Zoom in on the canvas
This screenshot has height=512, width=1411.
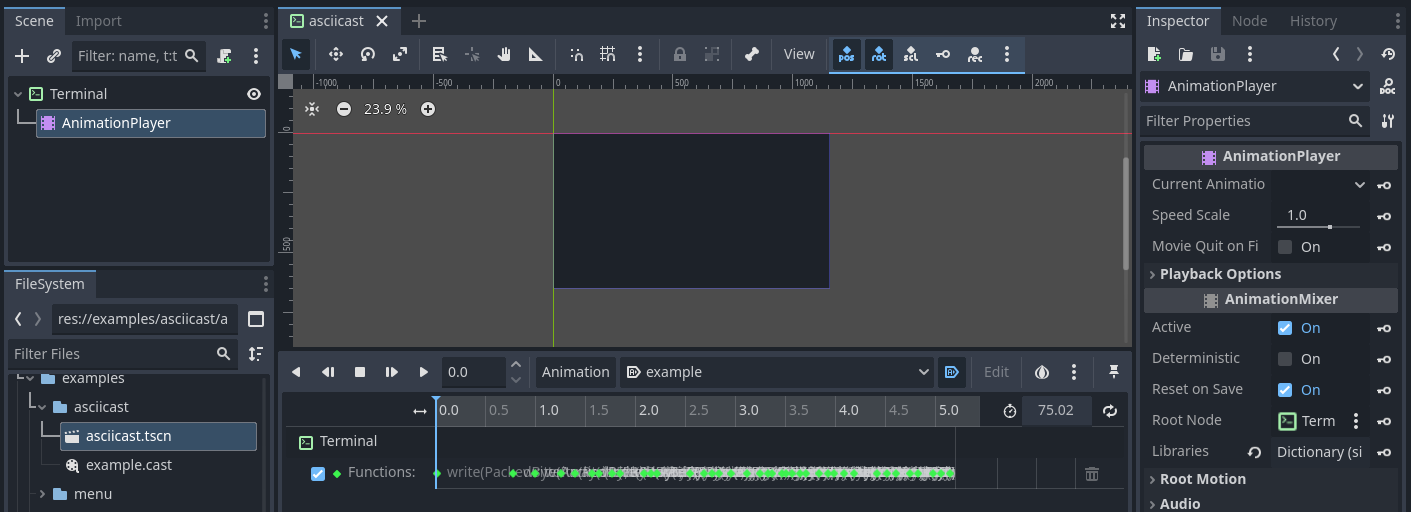click(x=428, y=109)
